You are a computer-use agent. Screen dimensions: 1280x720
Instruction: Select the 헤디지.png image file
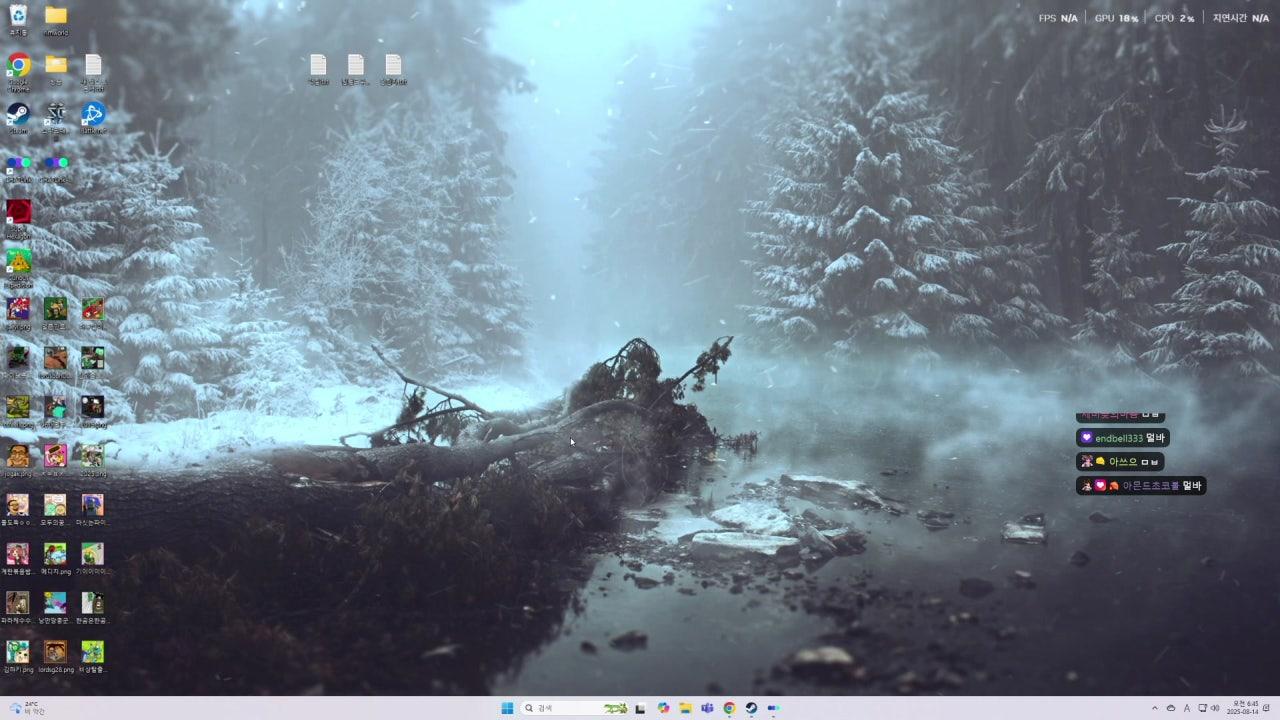click(56, 559)
